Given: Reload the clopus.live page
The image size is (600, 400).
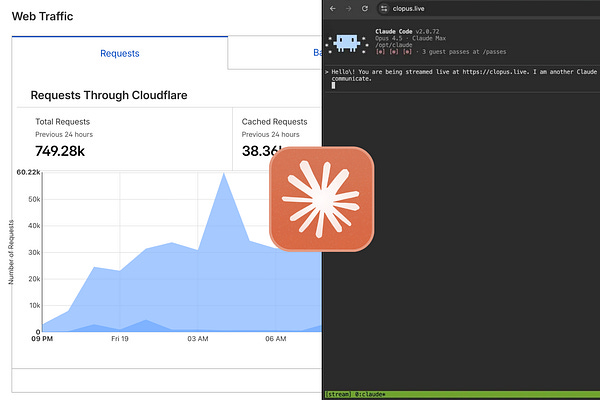Looking at the screenshot, I should [365, 8].
